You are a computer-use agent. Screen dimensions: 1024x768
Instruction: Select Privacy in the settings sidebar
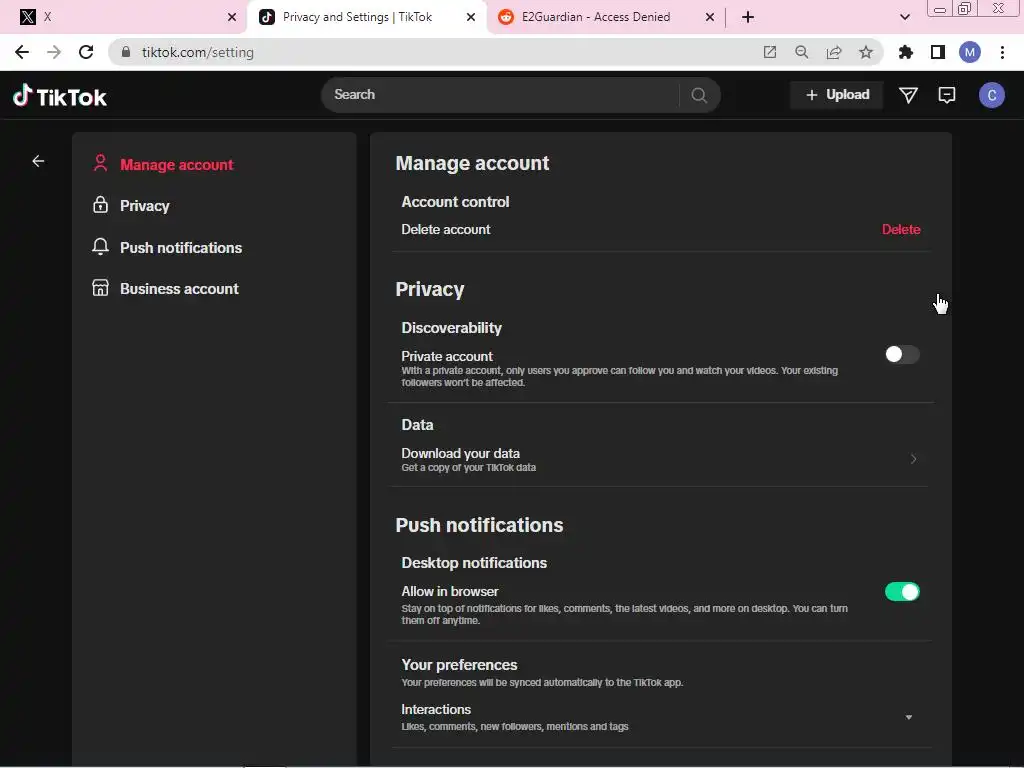point(144,206)
